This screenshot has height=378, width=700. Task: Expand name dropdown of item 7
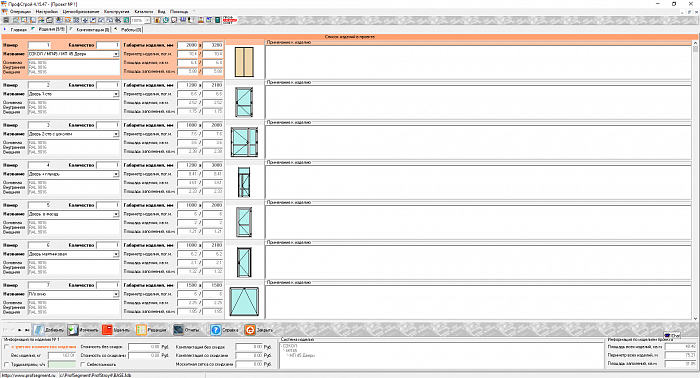point(116,294)
